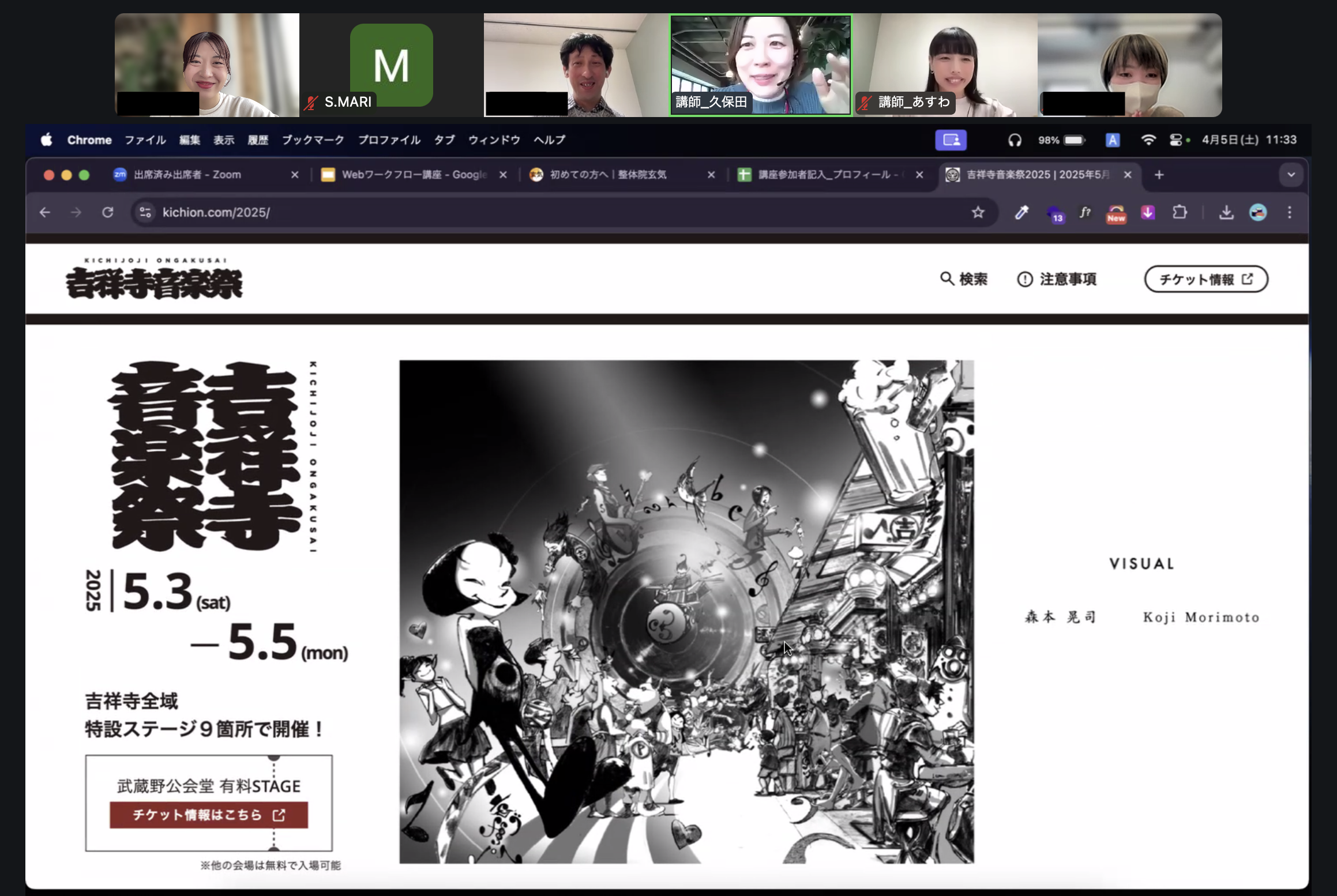Open the プロファイル menu
Viewport: 1337px width, 896px height.
389,140
